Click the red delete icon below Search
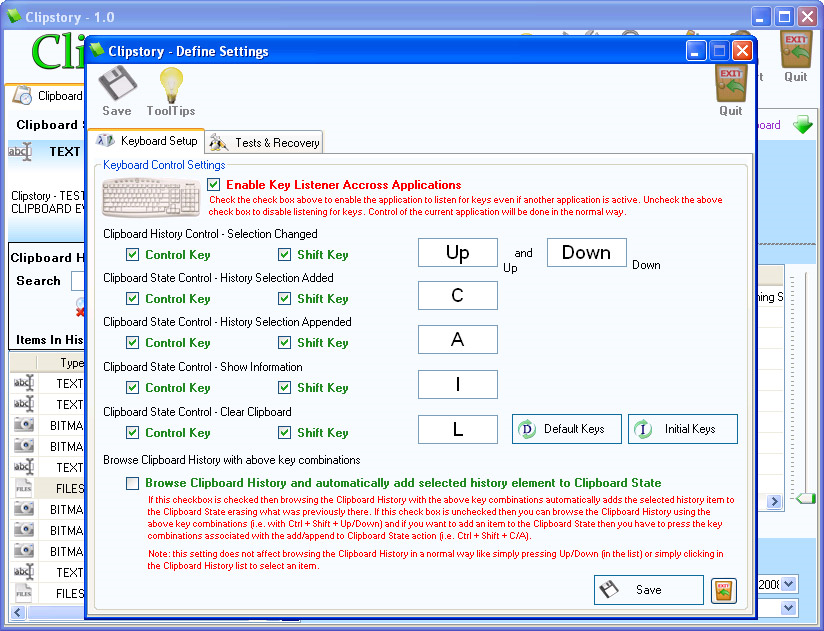The width and height of the screenshot is (824, 631). click(x=80, y=312)
